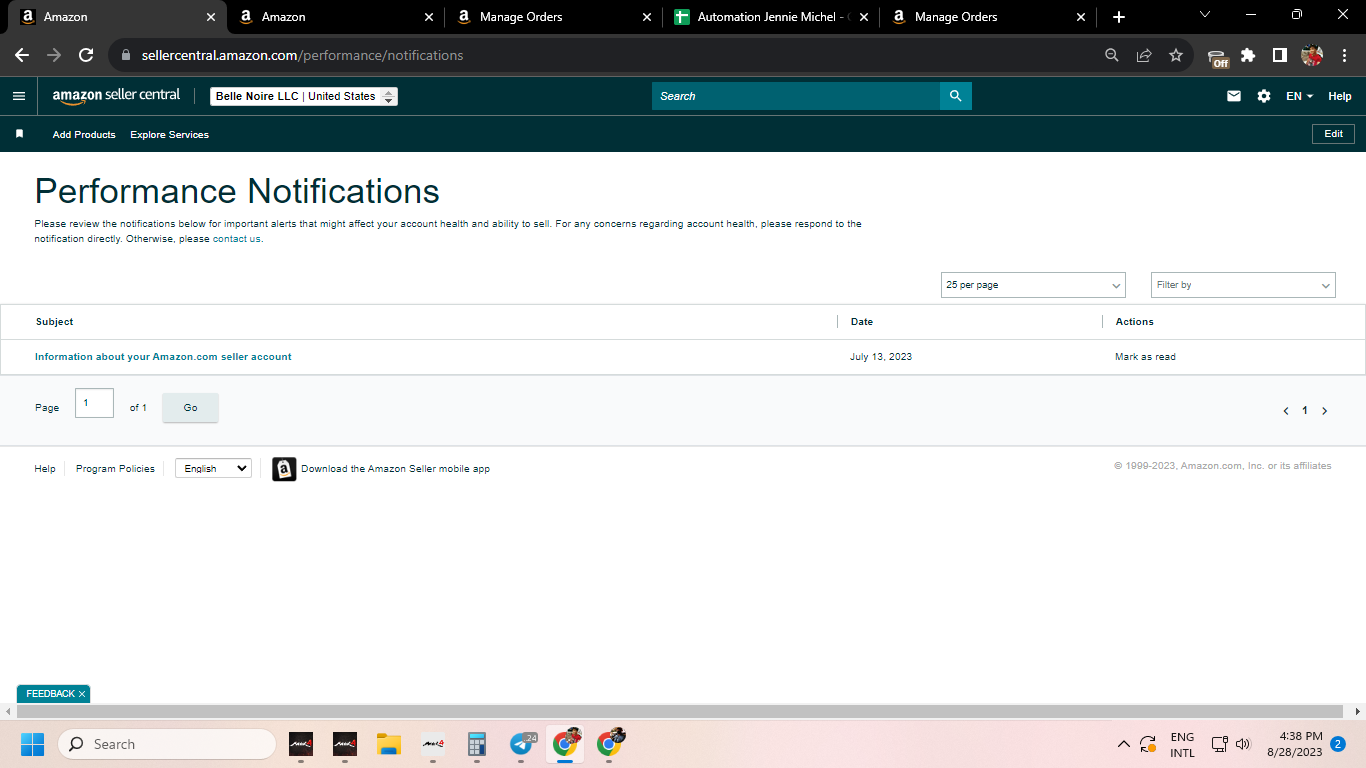1366x768 pixels.
Task: Open the ENG INTL keyboard layout switcher
Action: tap(1182, 745)
